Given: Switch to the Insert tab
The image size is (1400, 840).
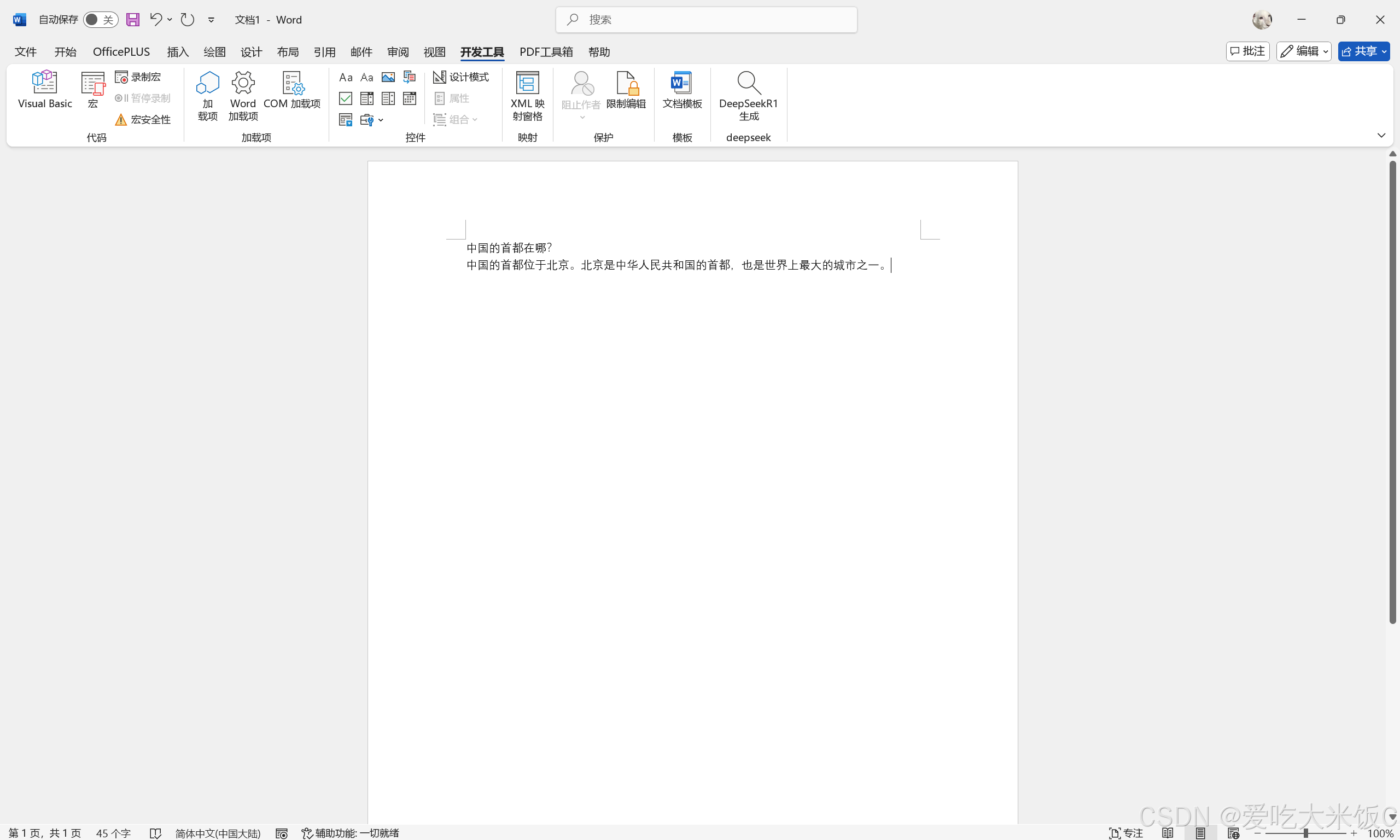Looking at the screenshot, I should click(x=178, y=52).
